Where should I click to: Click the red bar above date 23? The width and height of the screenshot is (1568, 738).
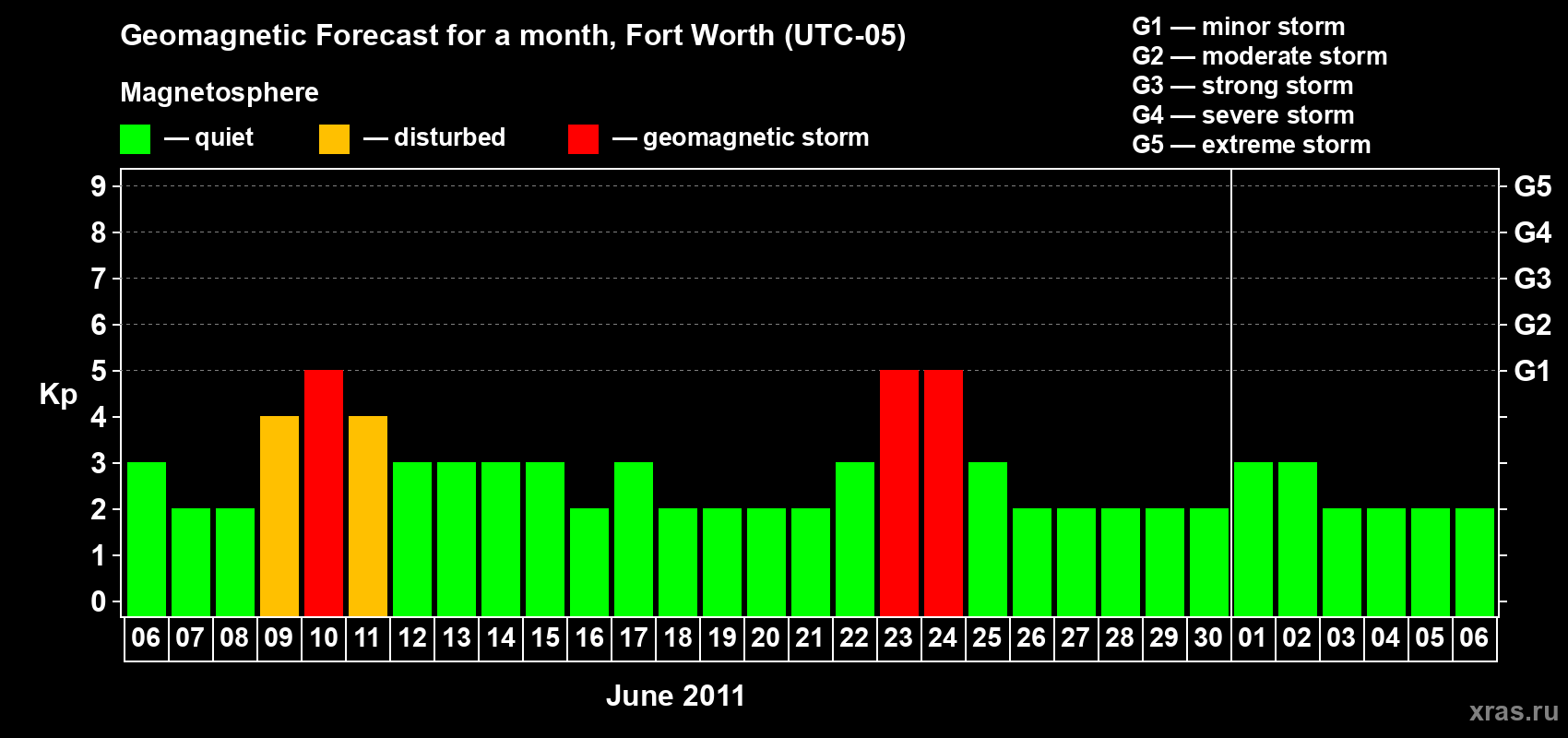899,494
